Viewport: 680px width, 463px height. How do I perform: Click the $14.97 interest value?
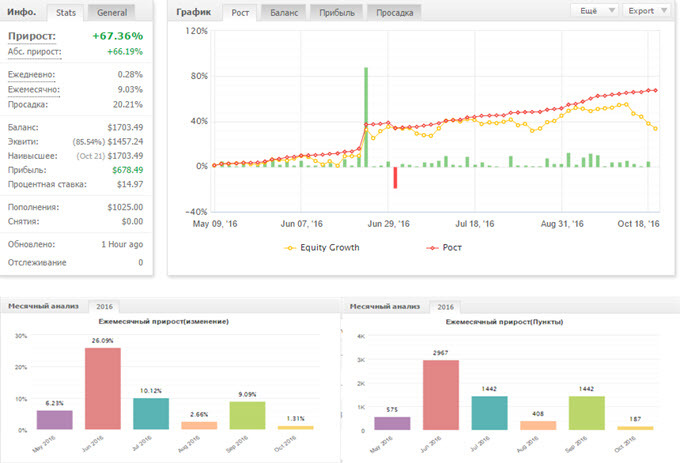pyautogui.click(x=130, y=184)
